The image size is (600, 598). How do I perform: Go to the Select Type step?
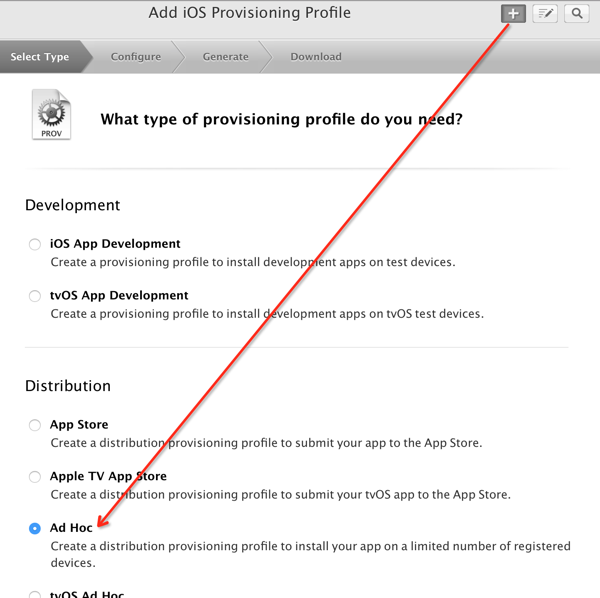[40, 57]
